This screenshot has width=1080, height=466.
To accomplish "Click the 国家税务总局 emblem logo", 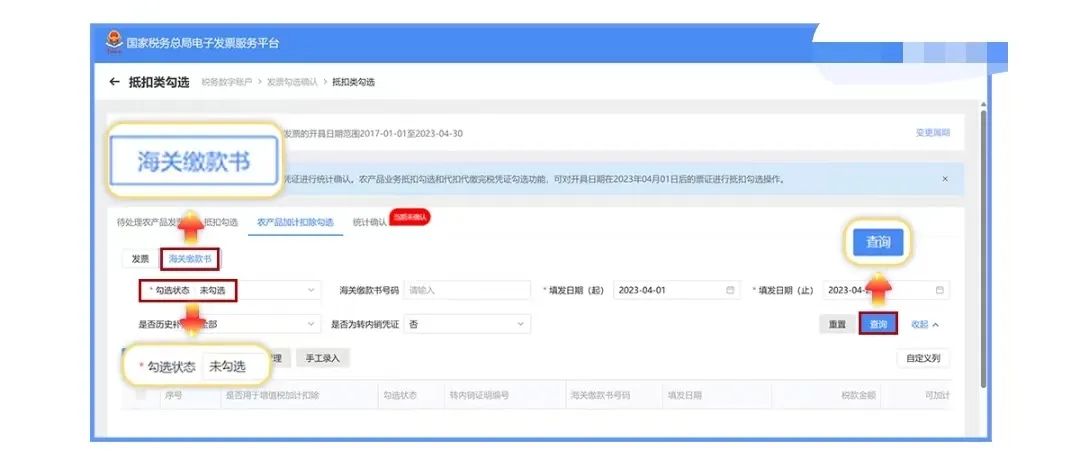I will pos(114,42).
